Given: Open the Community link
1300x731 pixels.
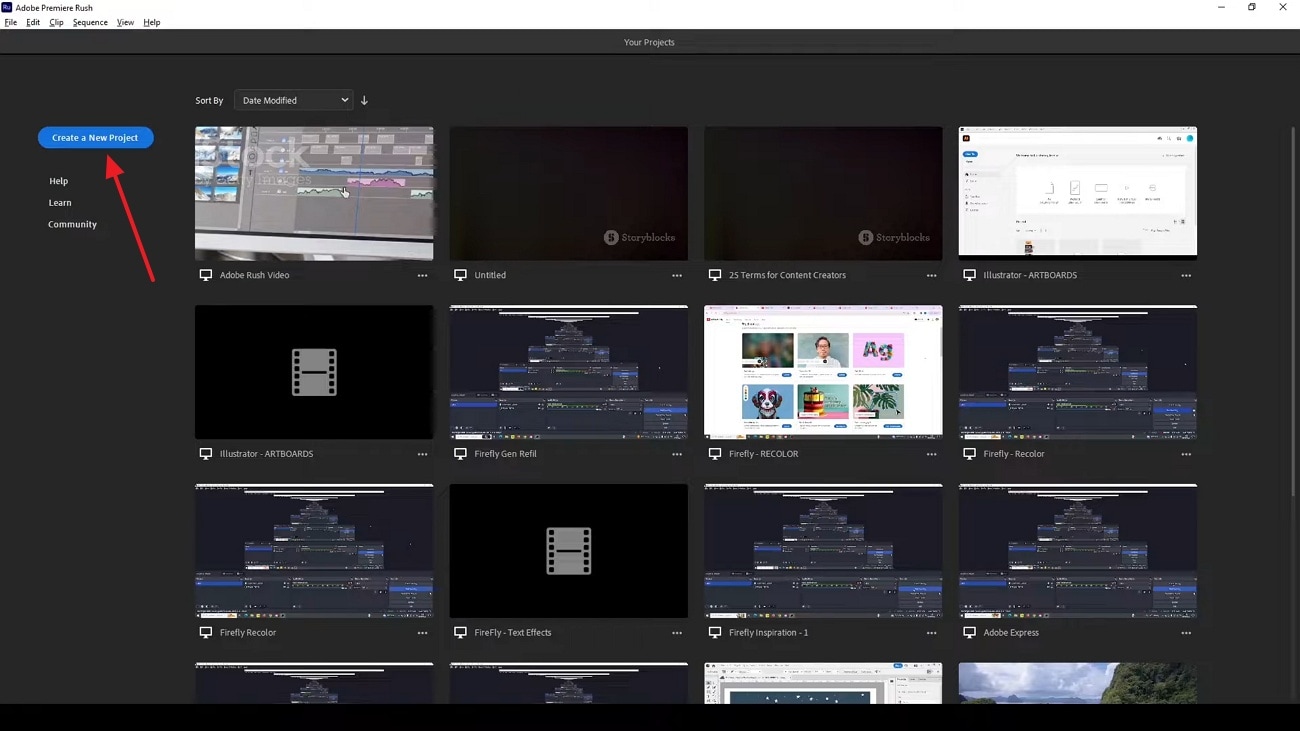Looking at the screenshot, I should point(72,224).
